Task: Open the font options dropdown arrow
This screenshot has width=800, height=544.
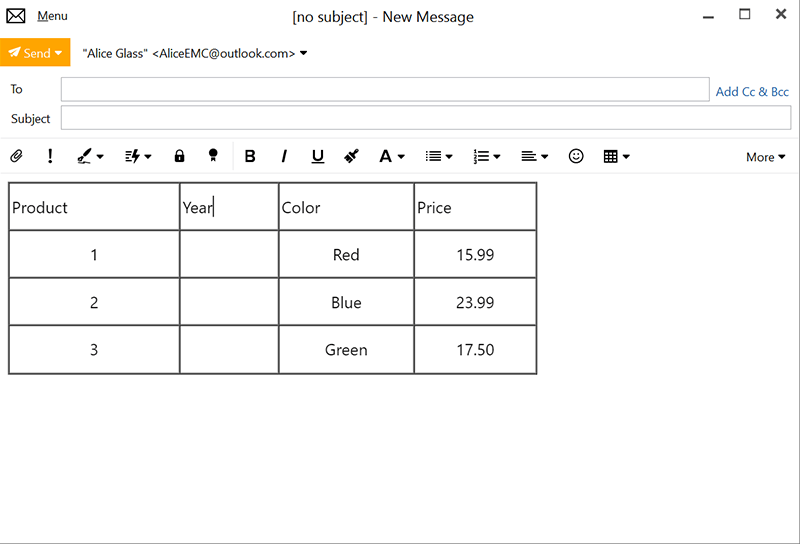Action: click(x=401, y=157)
